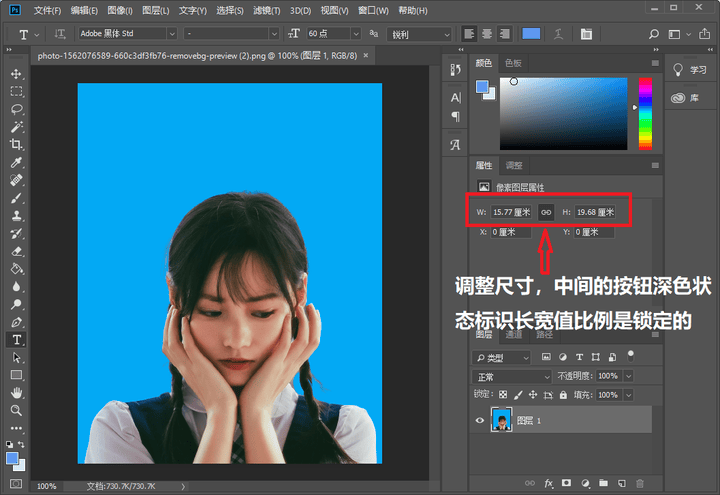Click the W width input field
Viewport: 720px width, 495px height.
511,212
